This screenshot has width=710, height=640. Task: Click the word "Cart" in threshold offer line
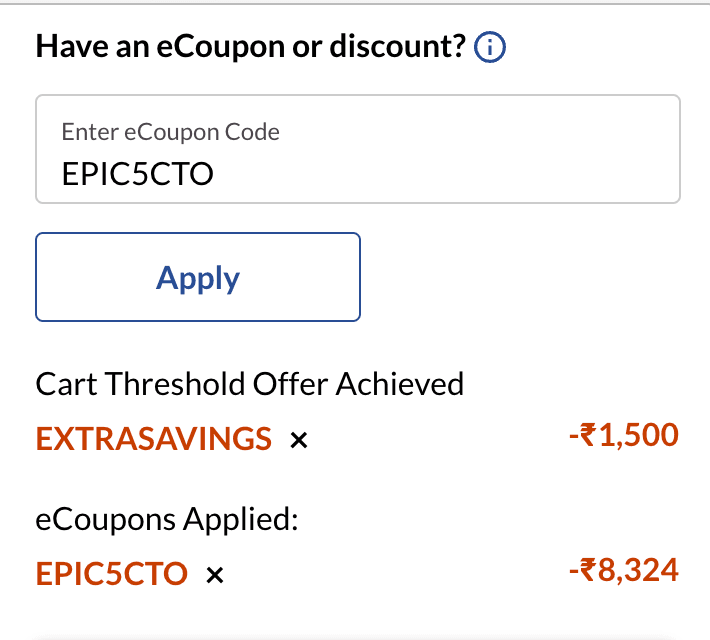(66, 384)
